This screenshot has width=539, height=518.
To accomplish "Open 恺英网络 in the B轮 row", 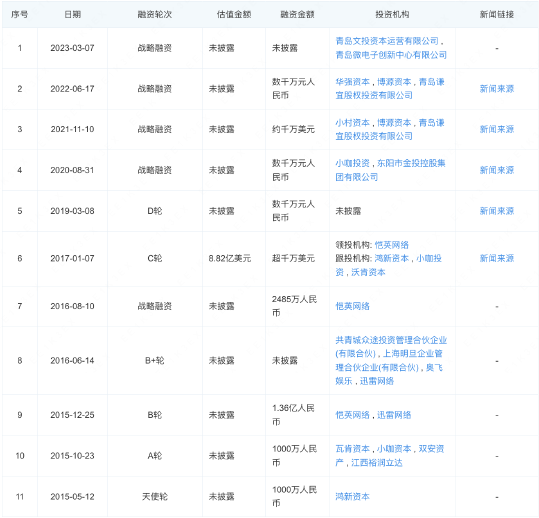I will 352,415.
